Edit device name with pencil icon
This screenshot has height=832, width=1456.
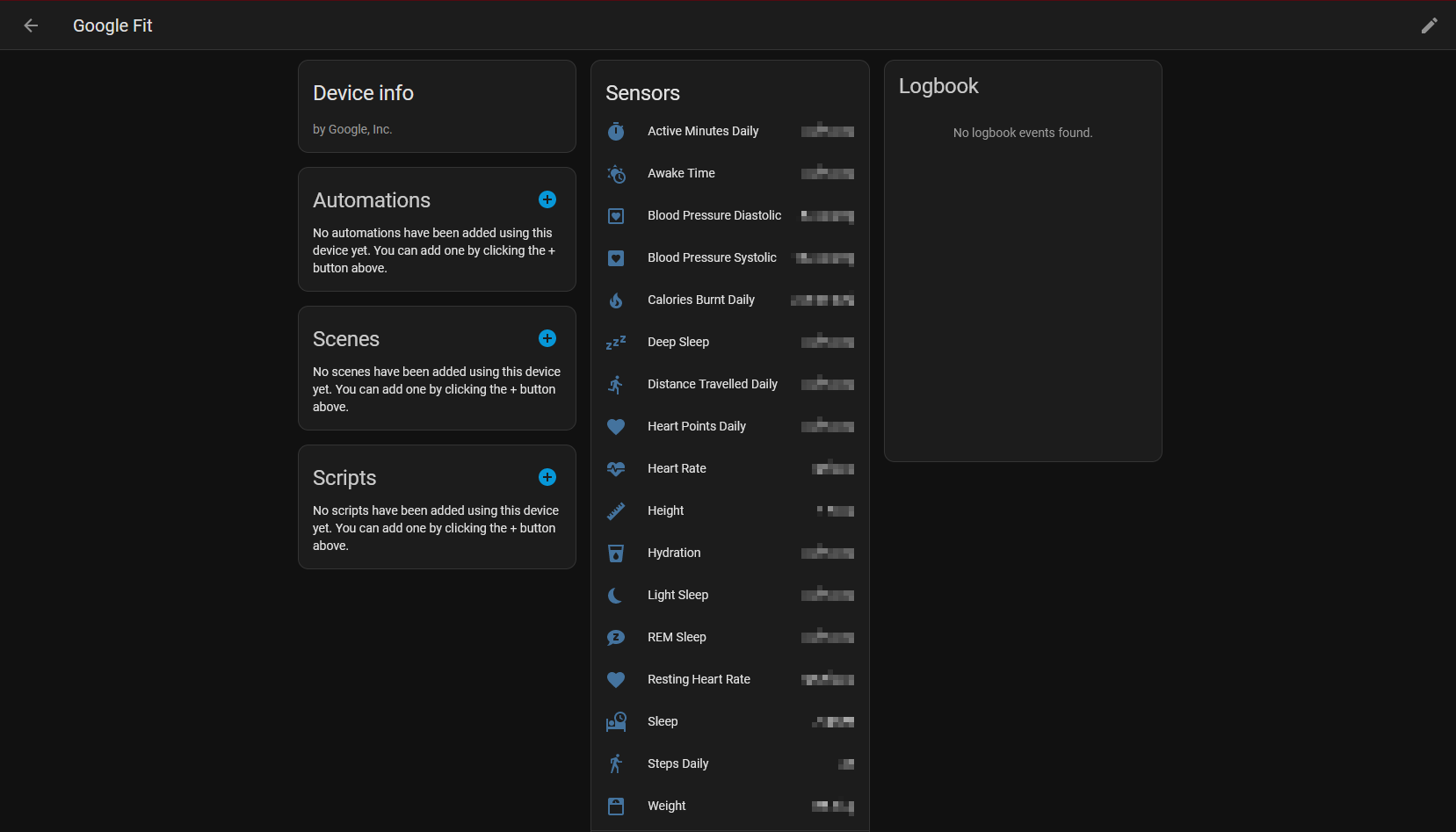click(x=1430, y=25)
